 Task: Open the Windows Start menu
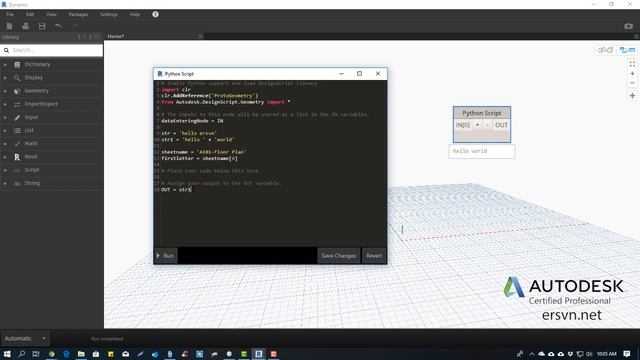coord(7,354)
